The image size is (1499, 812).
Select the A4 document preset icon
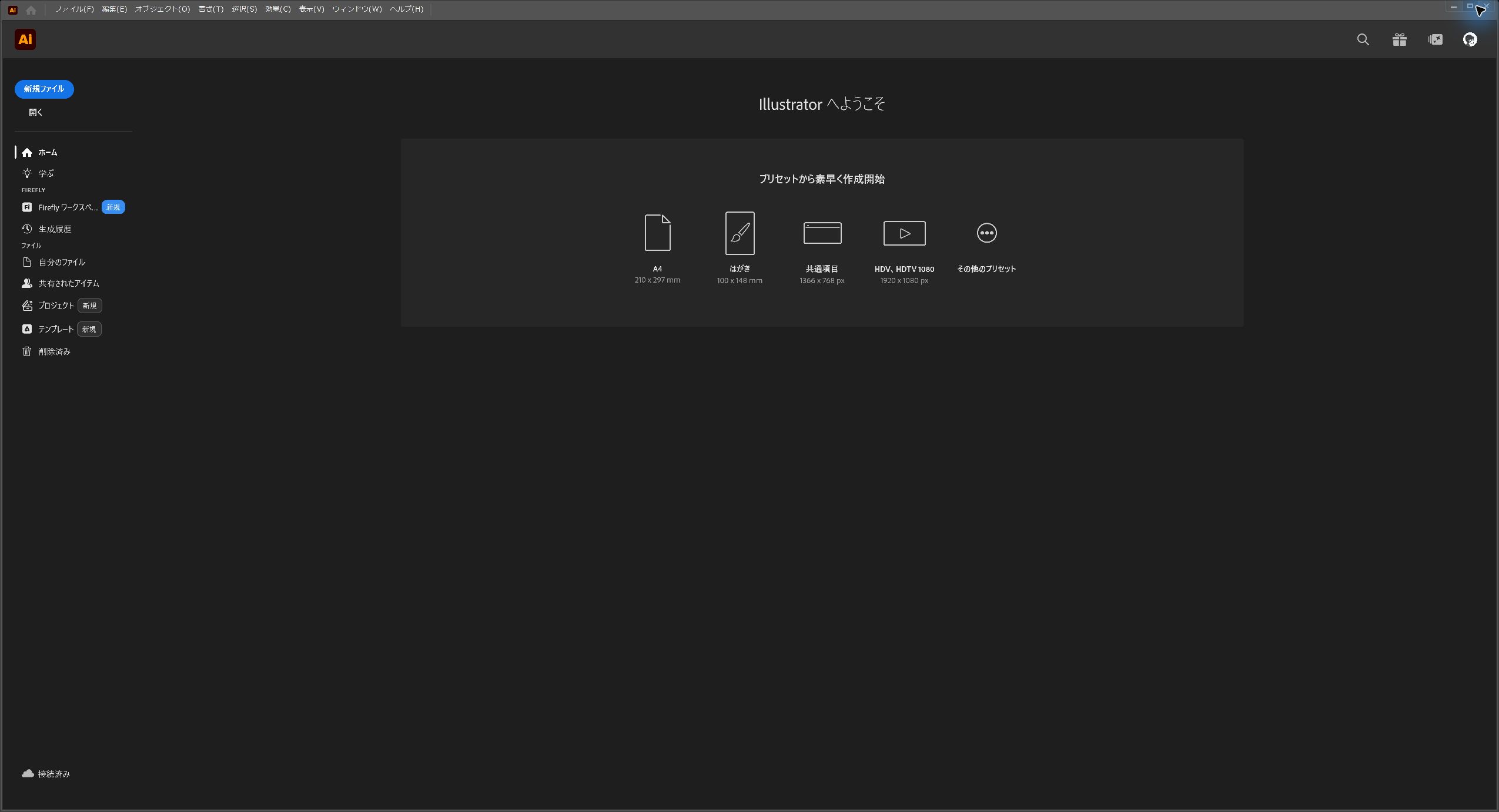pos(657,233)
